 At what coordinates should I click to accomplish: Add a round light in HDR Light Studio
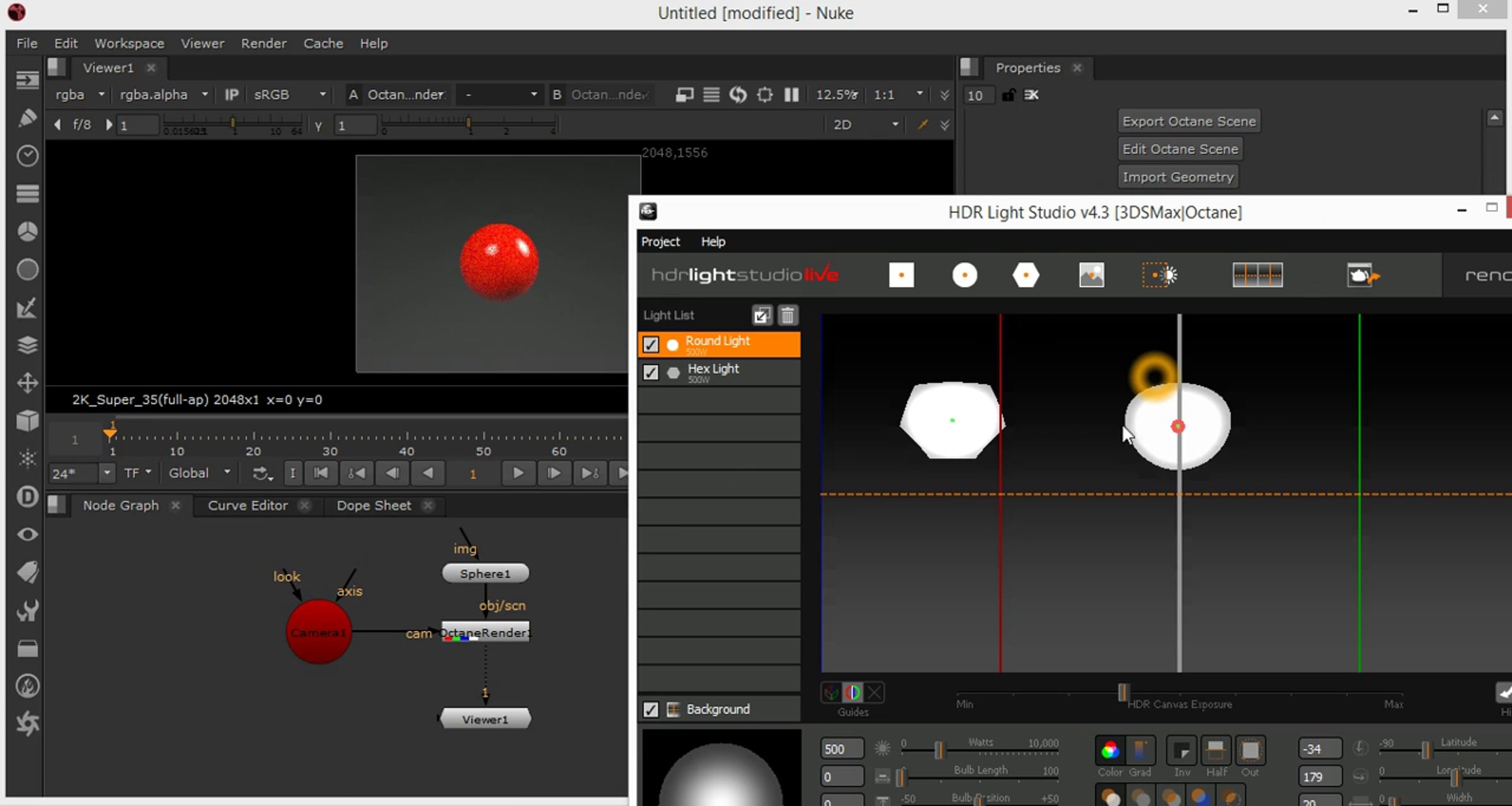[965, 275]
